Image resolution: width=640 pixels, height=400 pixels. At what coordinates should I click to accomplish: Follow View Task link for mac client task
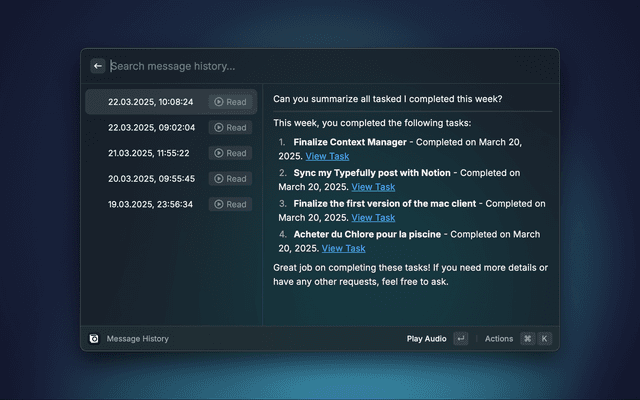click(373, 218)
